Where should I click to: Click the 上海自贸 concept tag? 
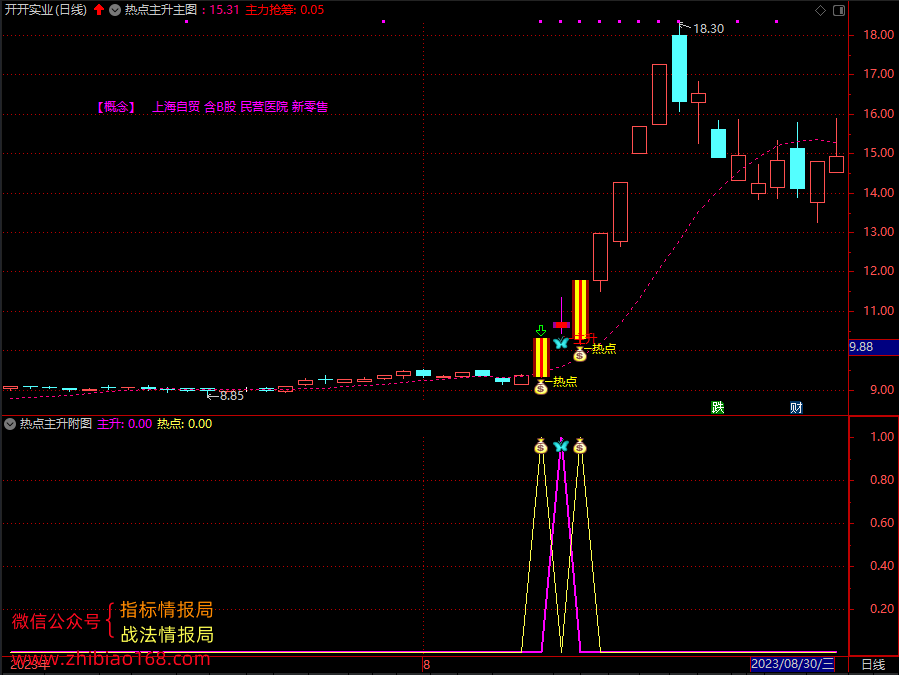click(176, 107)
